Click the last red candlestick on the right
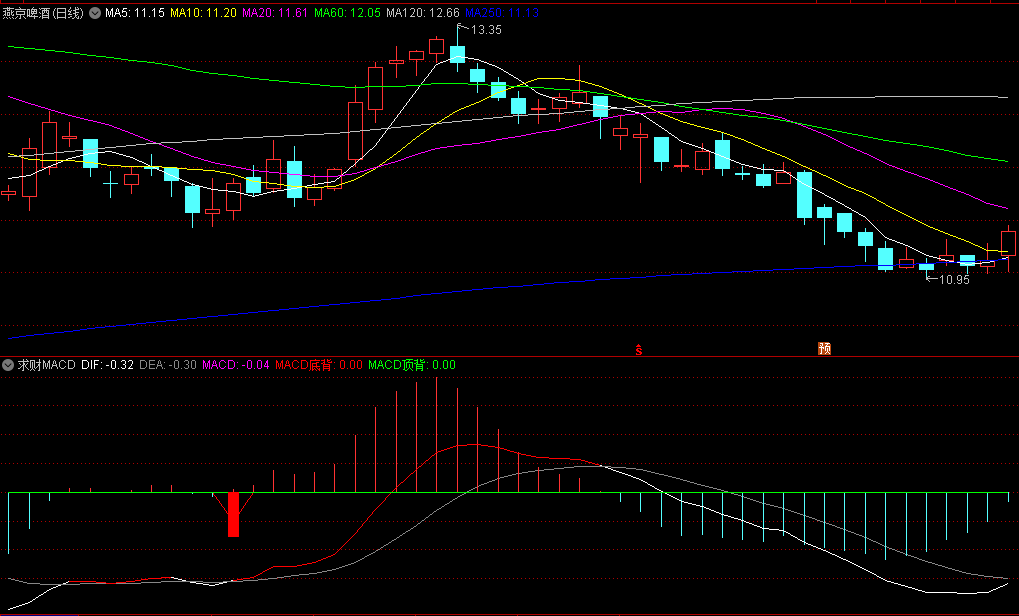 (x=1009, y=244)
